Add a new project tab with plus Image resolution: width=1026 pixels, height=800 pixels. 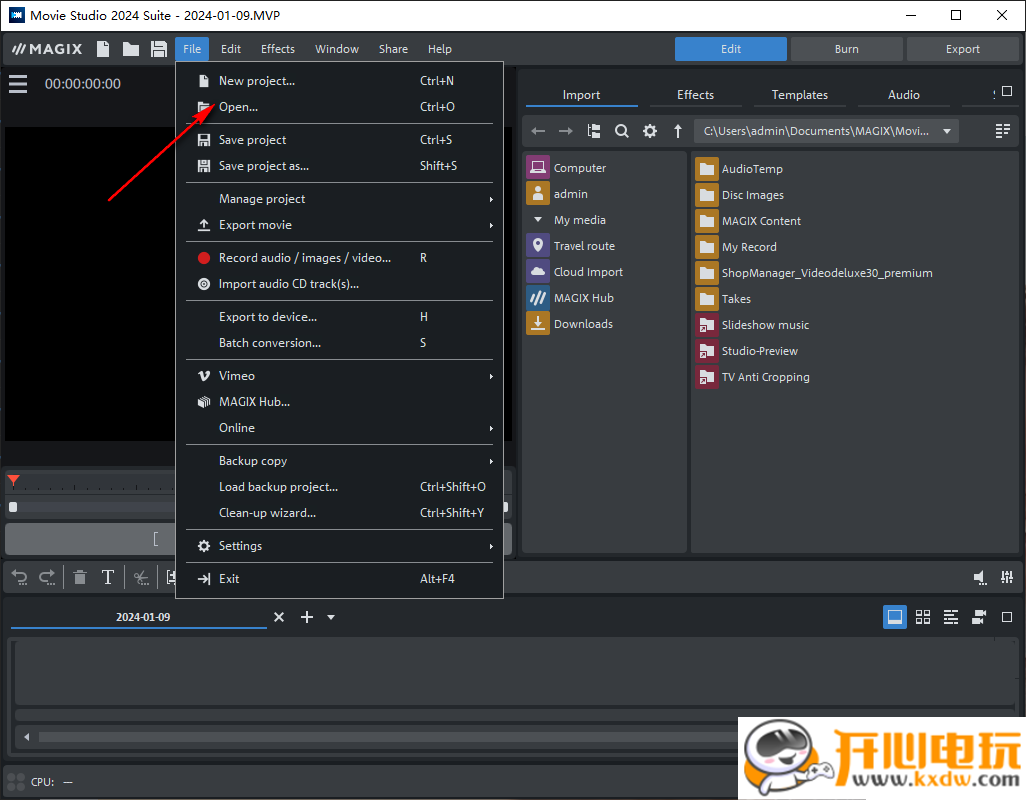(x=307, y=617)
